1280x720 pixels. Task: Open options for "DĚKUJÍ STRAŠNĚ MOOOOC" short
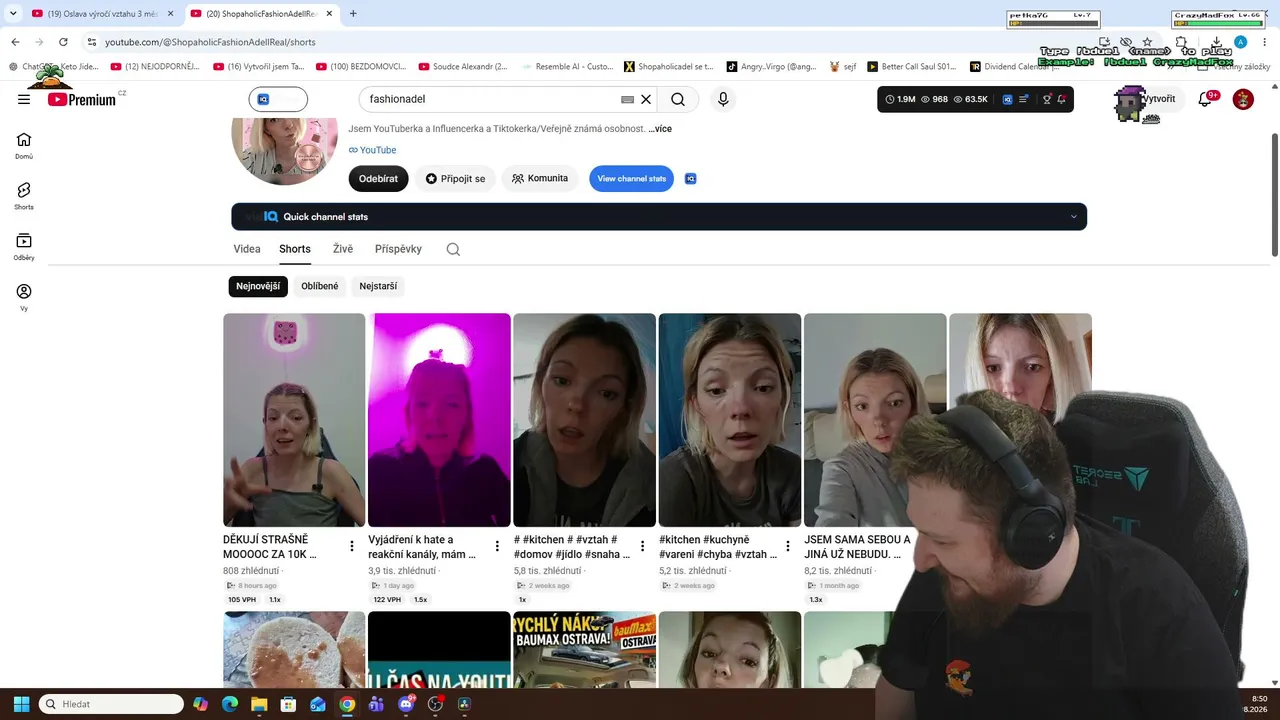352,546
